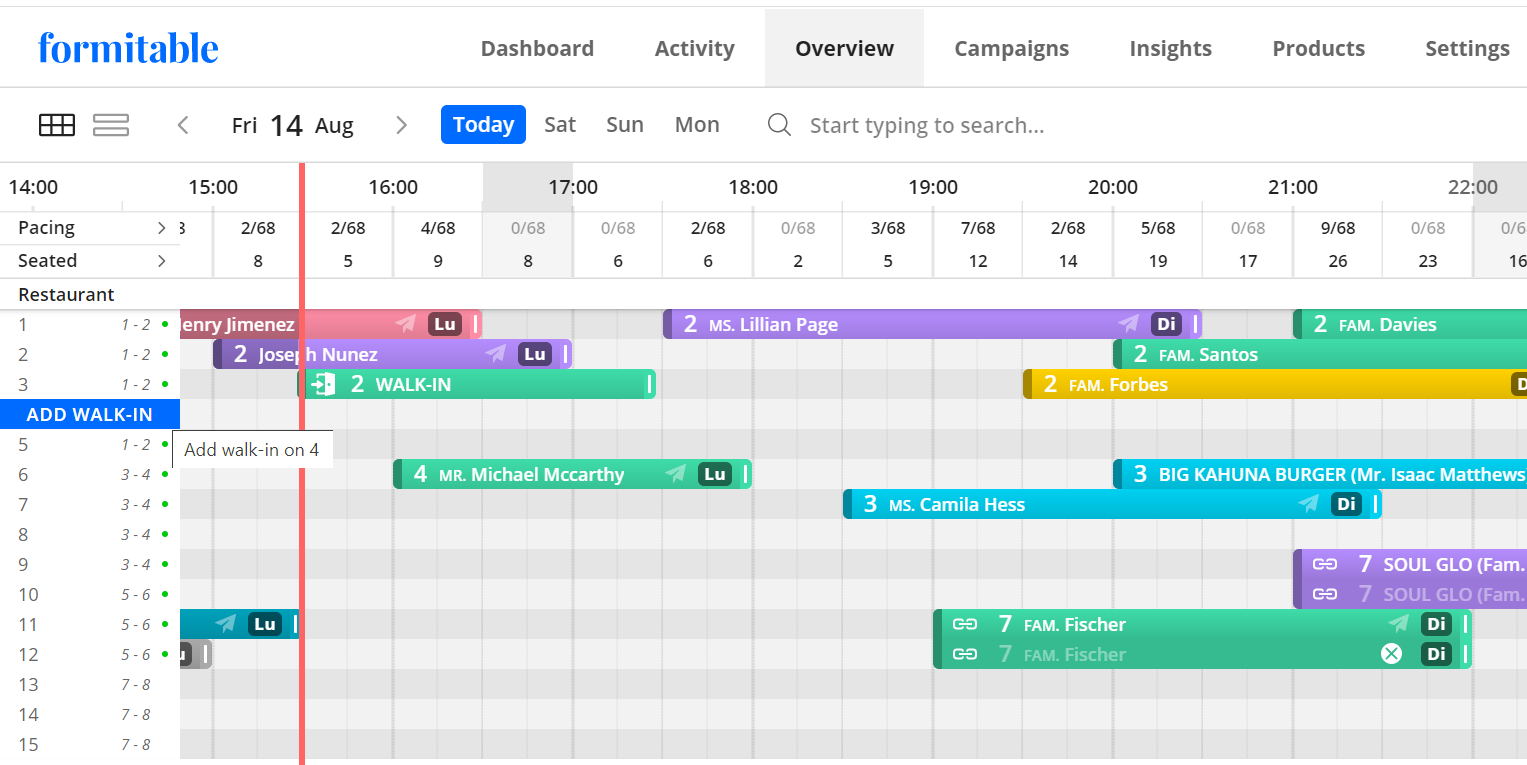Image resolution: width=1527 pixels, height=765 pixels.
Task: Click the search input field
Action: tap(928, 125)
